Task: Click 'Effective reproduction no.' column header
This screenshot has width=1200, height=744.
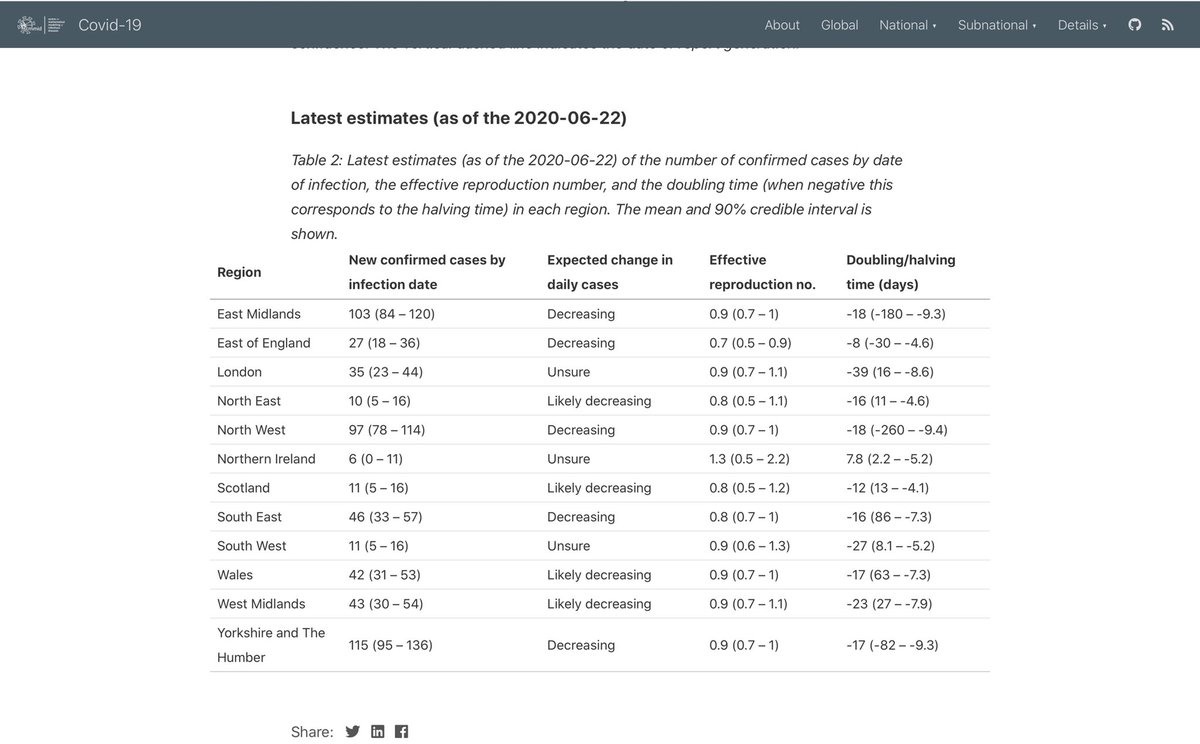Action: point(762,272)
